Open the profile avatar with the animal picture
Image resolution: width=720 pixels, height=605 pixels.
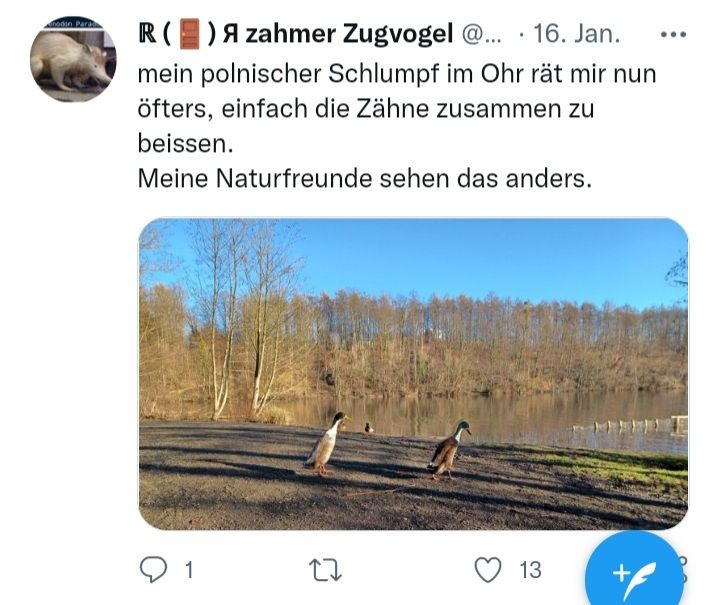pyautogui.click(x=73, y=59)
